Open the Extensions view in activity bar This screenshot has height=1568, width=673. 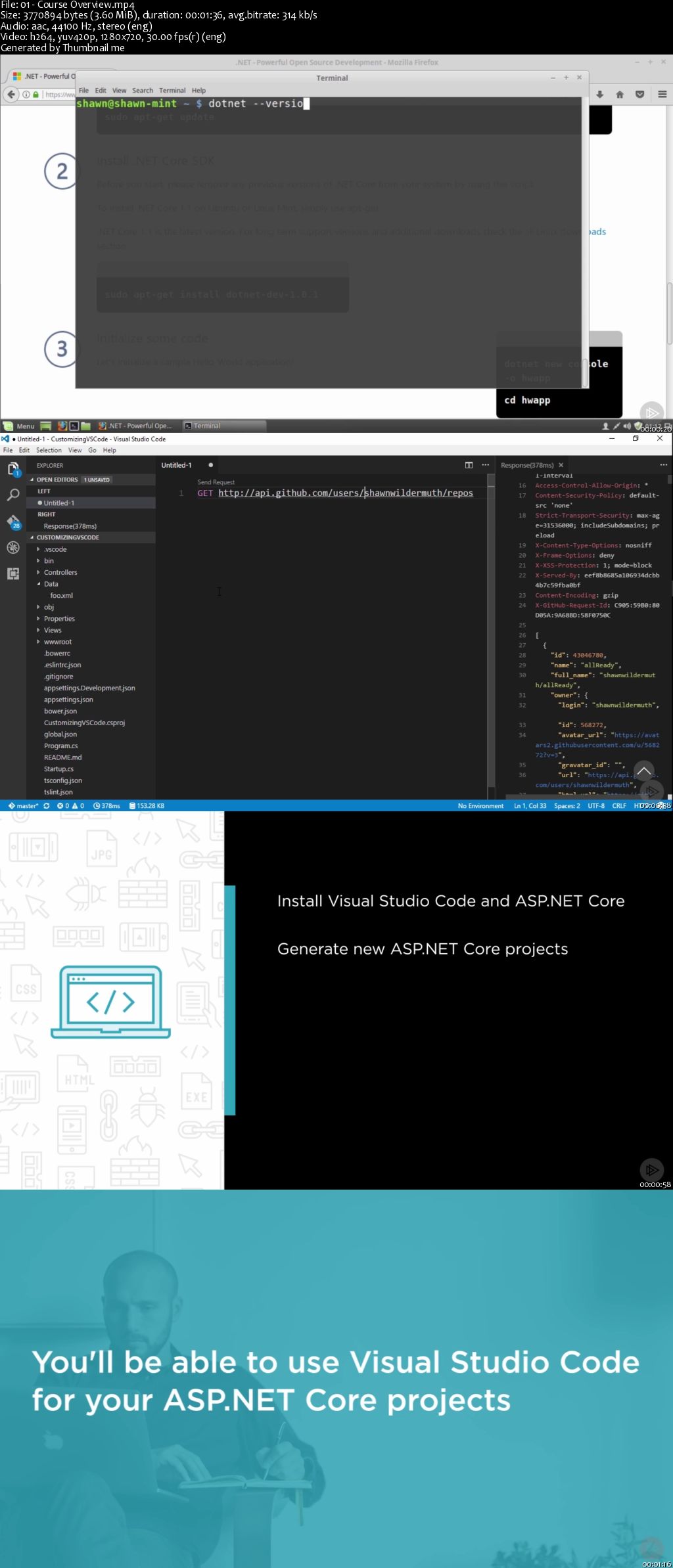[x=13, y=573]
